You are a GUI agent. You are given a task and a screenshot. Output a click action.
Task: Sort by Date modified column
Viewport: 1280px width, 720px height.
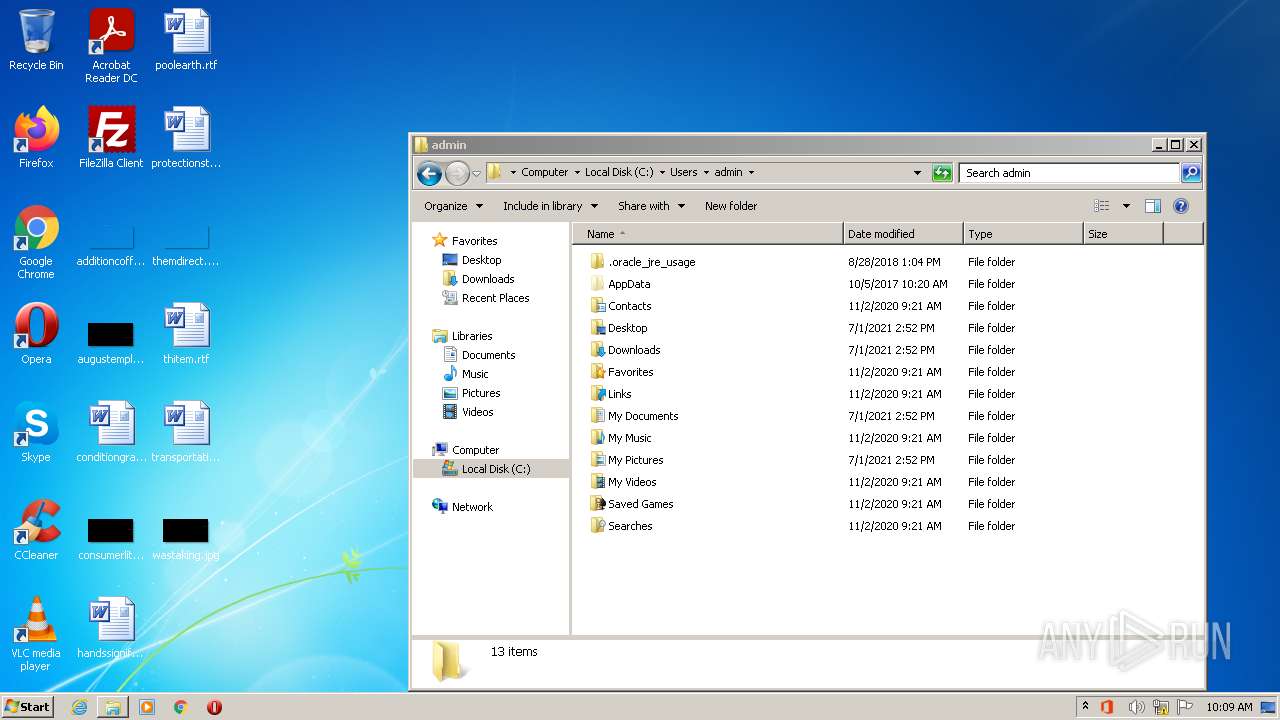pos(903,234)
